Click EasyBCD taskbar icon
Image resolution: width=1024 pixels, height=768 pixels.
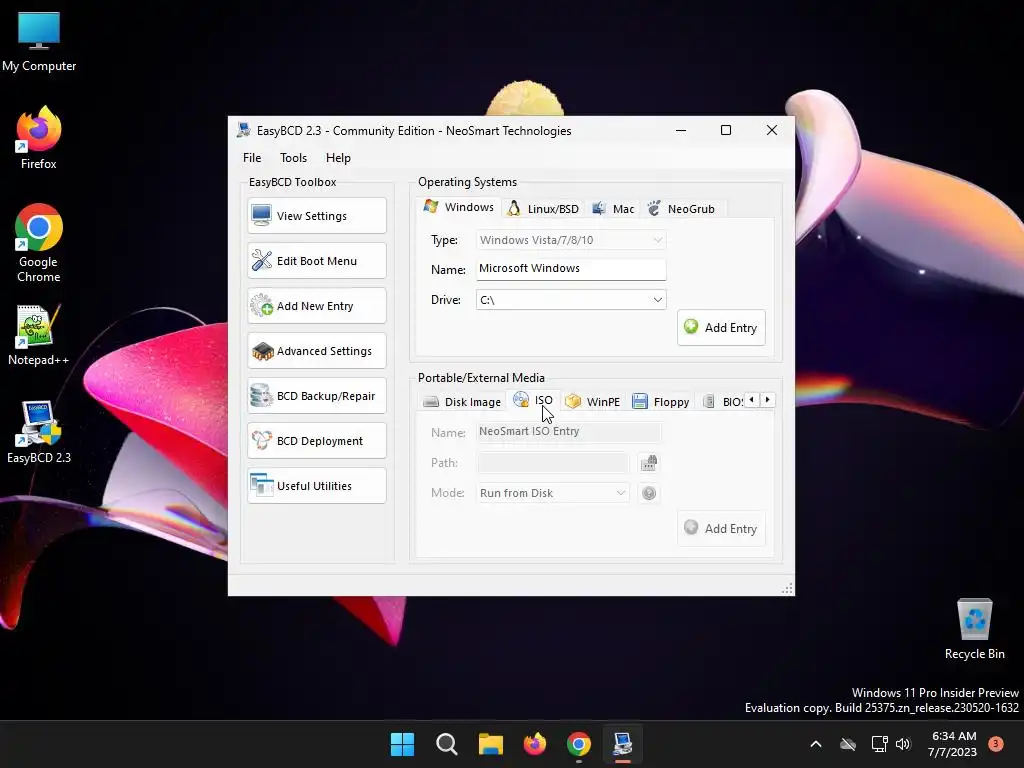pos(622,744)
